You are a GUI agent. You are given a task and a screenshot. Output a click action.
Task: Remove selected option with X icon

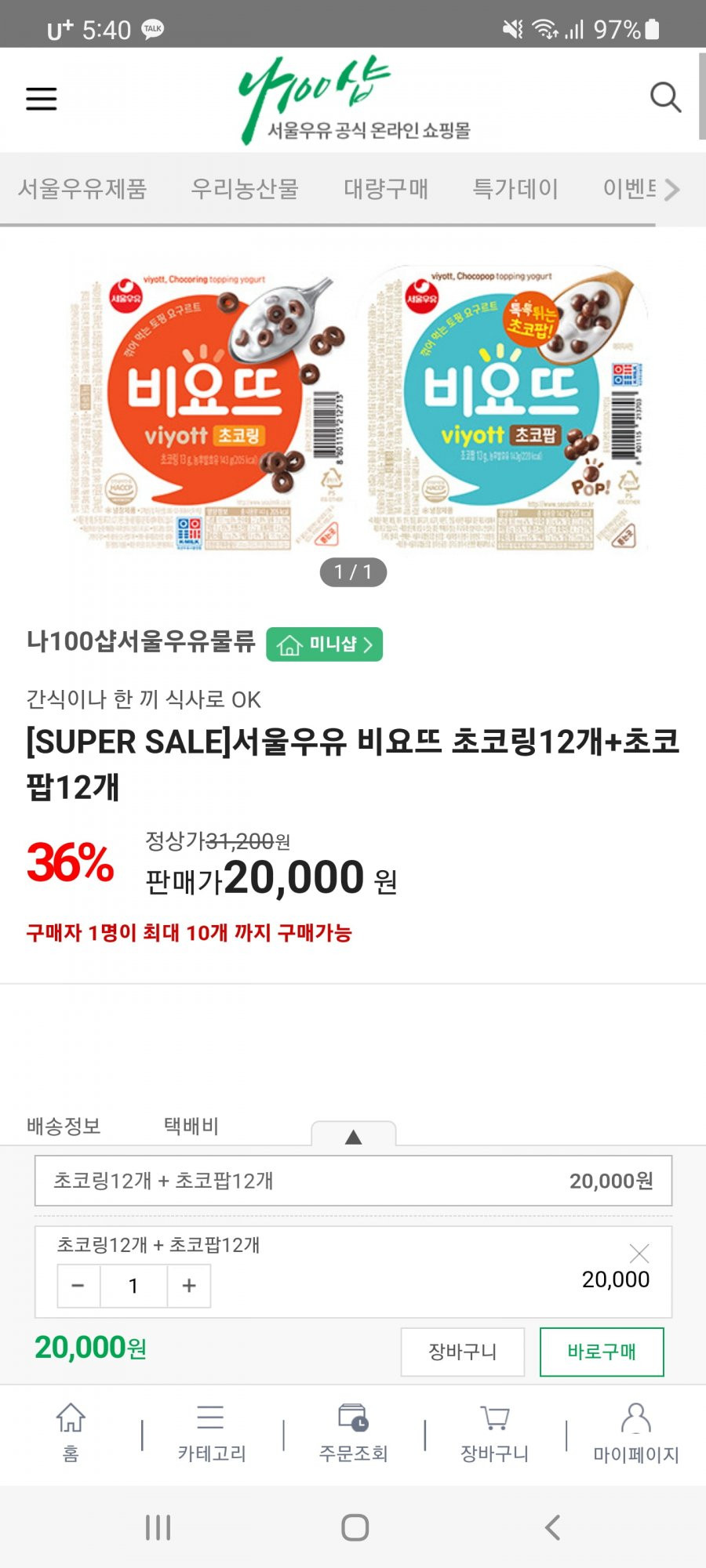coord(639,1253)
